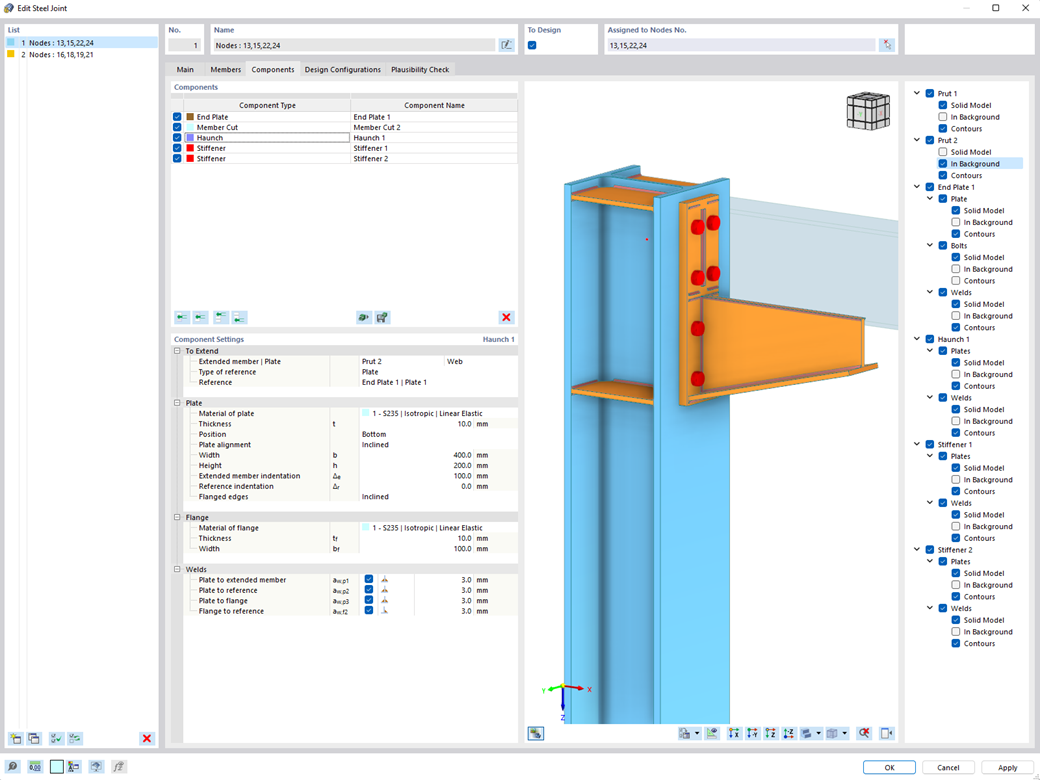This screenshot has height=780, width=1040.
Task: Open the Plausibility Check tab
Action: 419,69
